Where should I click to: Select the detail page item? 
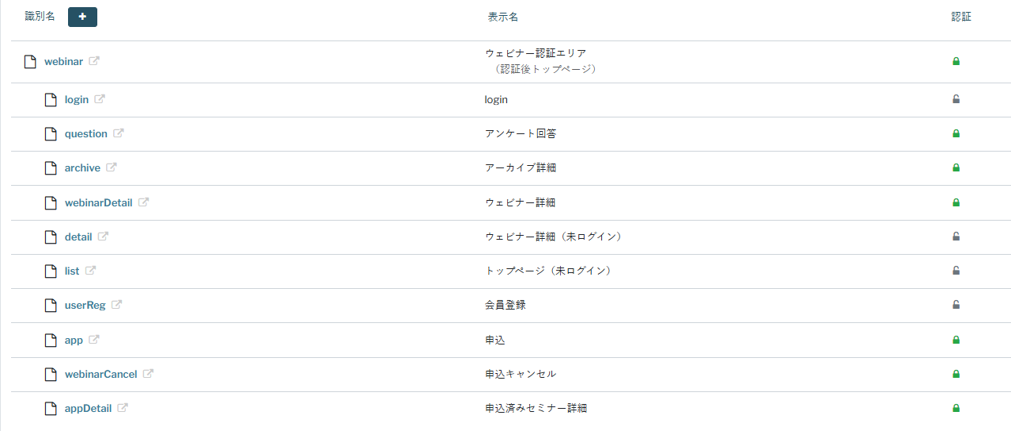point(78,236)
